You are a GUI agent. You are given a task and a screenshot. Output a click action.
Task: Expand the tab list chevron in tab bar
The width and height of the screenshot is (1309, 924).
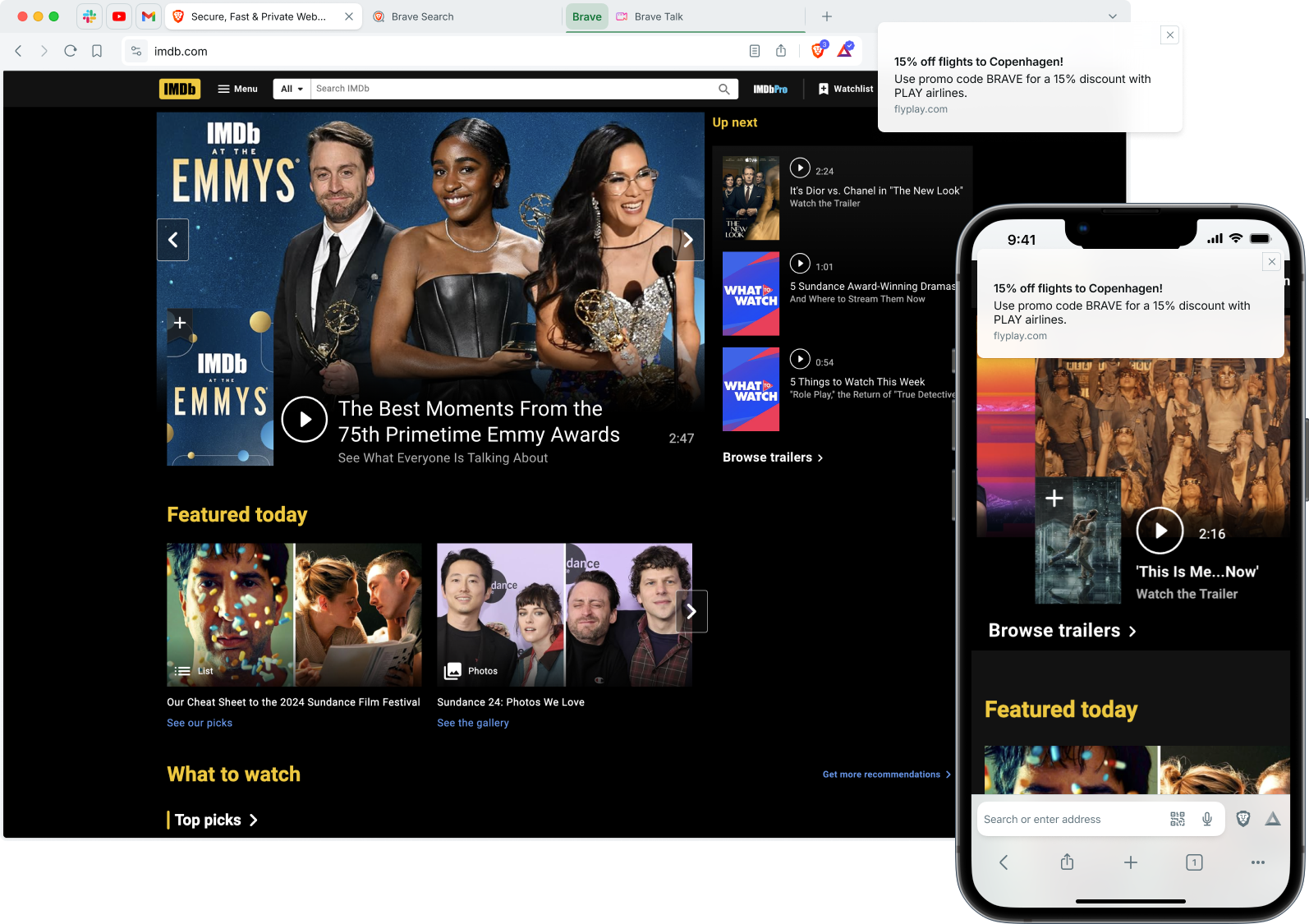1112,16
